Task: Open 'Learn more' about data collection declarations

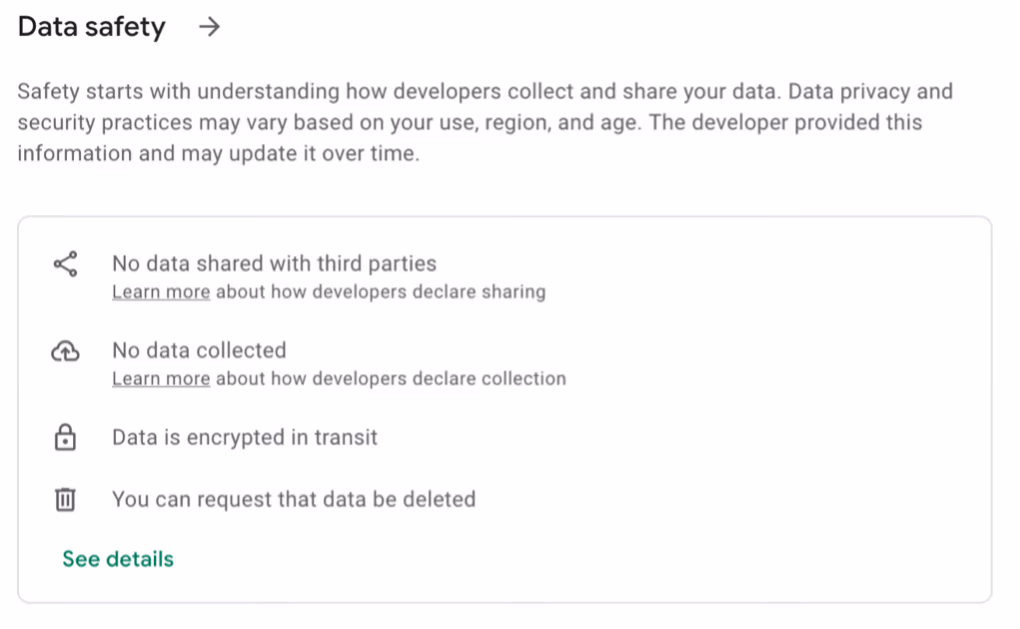Action: tap(160, 378)
